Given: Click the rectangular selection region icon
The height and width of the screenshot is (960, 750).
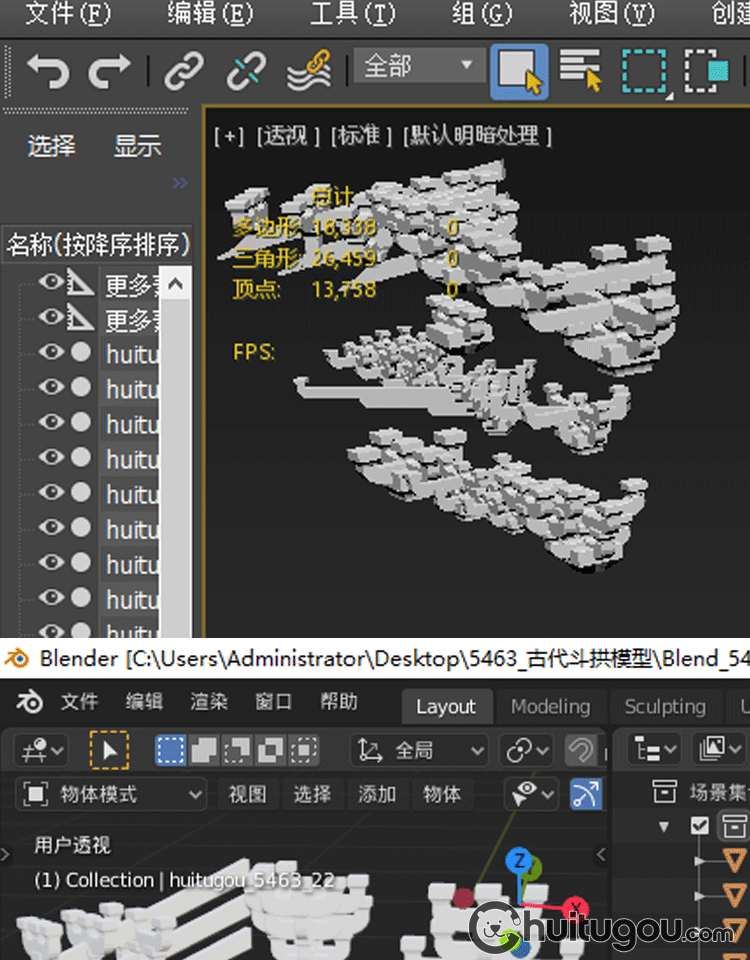Looking at the screenshot, I should (x=644, y=71).
